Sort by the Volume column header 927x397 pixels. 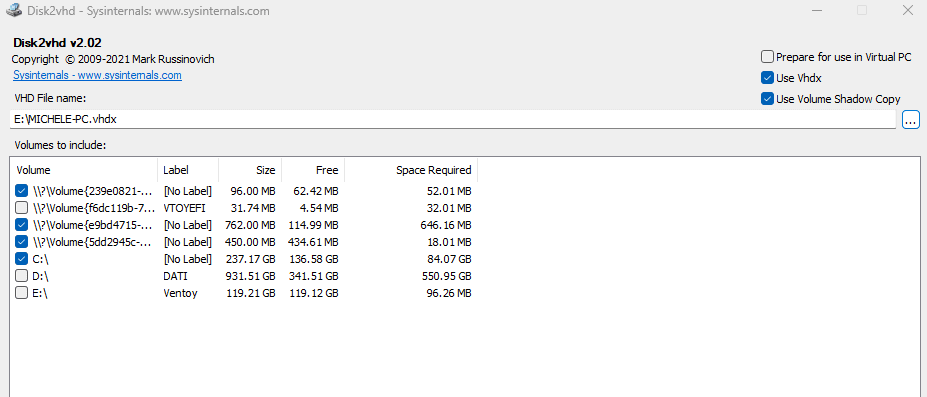84,170
